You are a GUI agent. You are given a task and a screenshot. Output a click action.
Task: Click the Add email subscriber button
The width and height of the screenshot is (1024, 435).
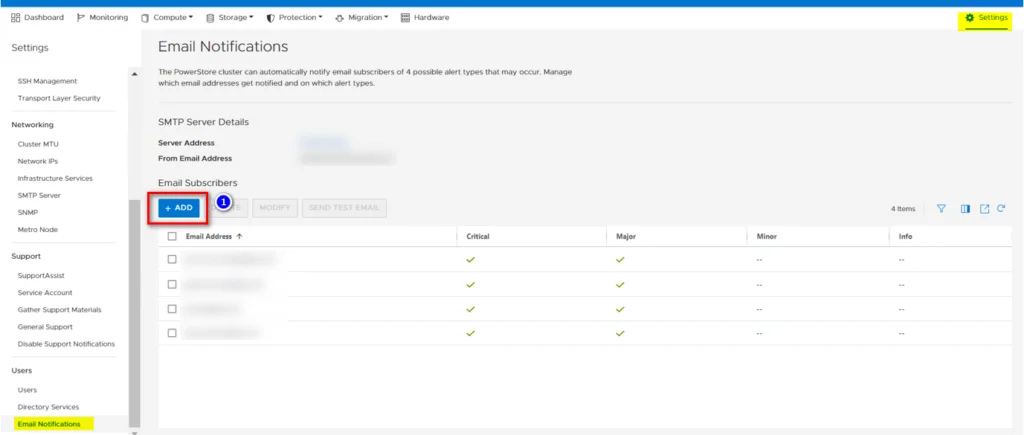click(179, 208)
